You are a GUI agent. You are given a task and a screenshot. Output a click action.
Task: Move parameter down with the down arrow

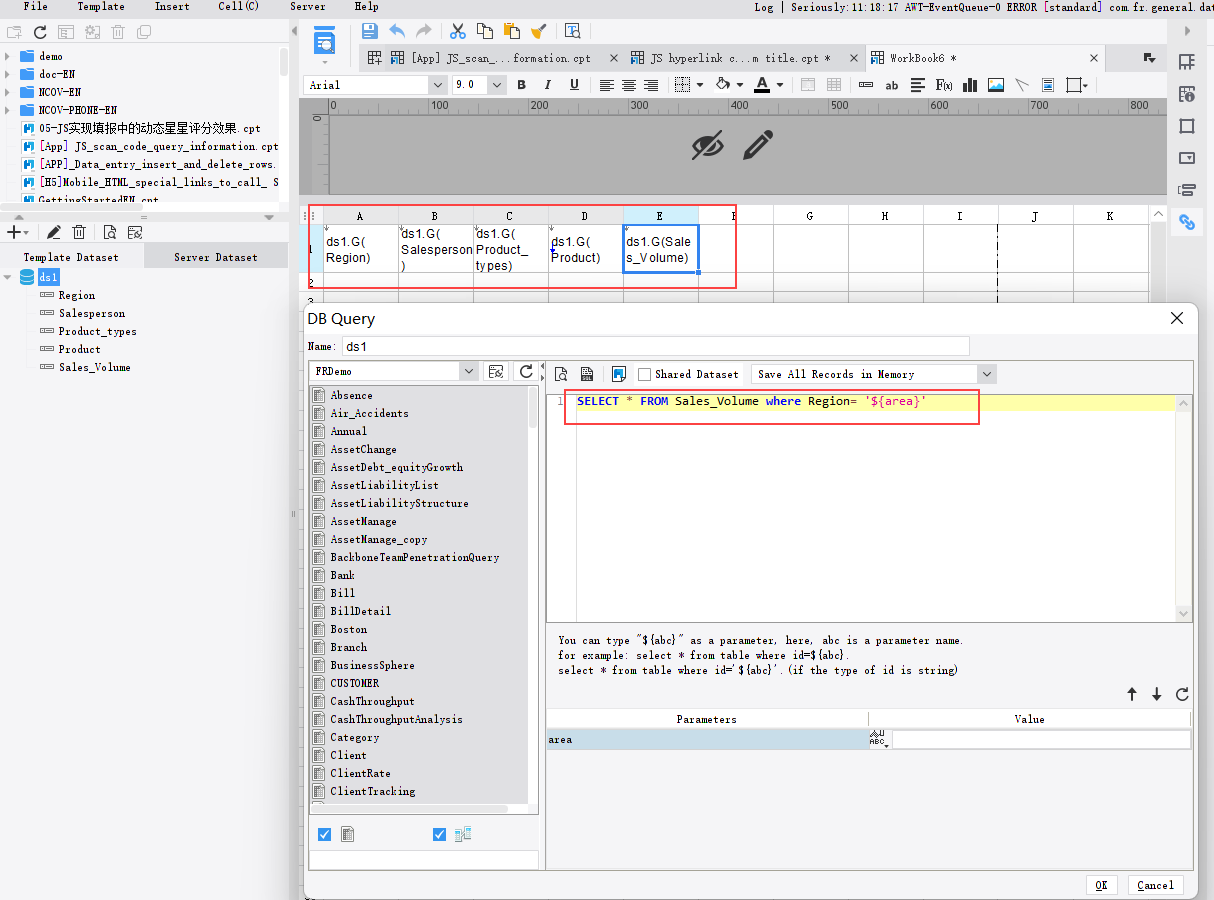click(1157, 694)
